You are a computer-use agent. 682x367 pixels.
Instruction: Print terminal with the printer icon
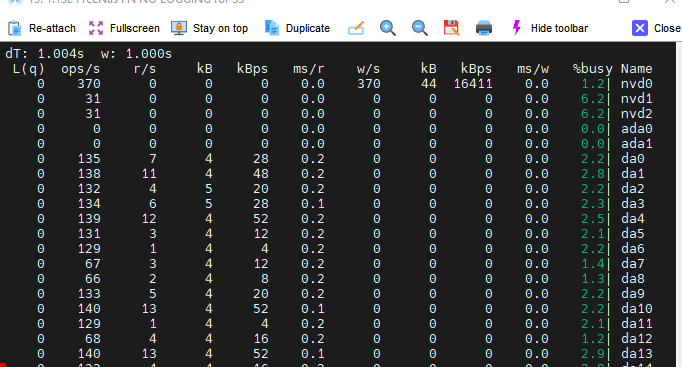click(484, 28)
